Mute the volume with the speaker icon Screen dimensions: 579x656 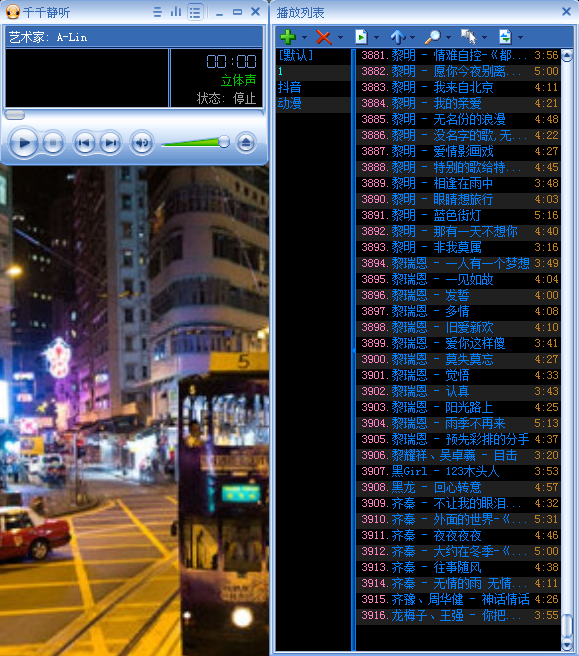tap(142, 143)
